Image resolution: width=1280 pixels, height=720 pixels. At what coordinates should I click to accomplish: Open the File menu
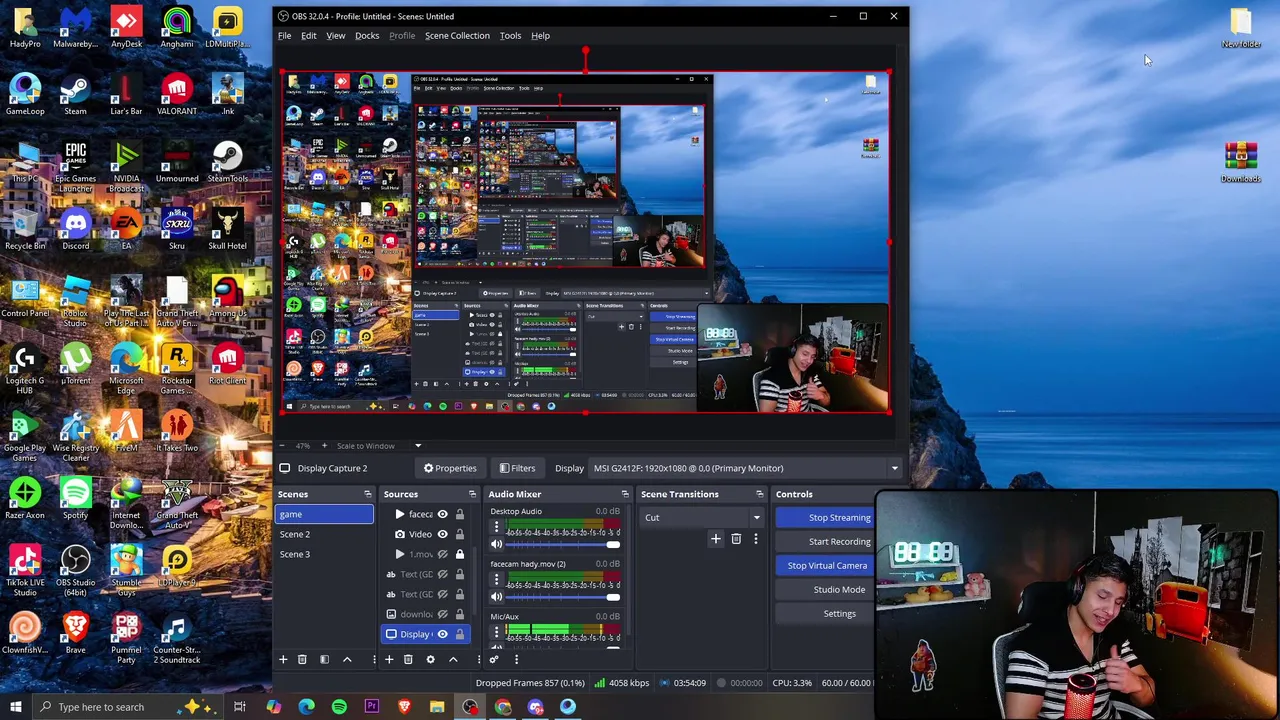[x=285, y=36]
